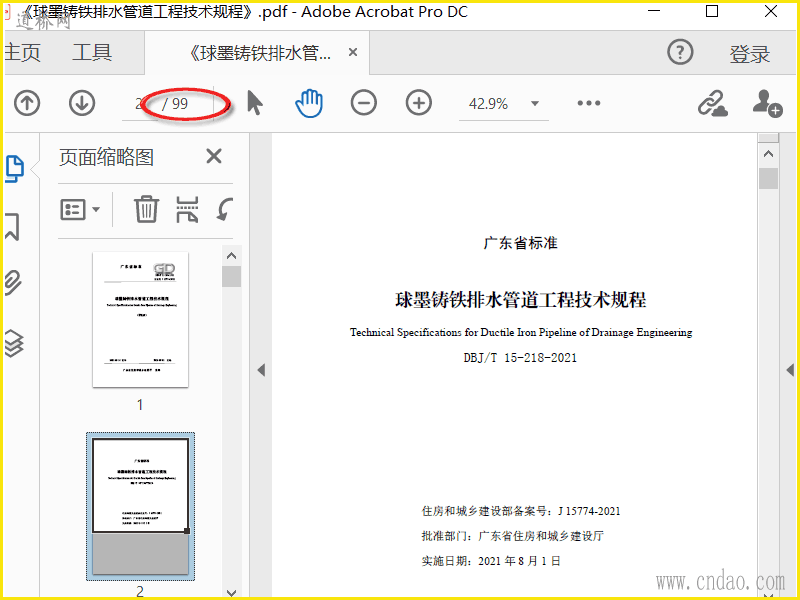The image size is (800, 600).
Task: Switch to the 主页 tab
Action: (x=22, y=53)
